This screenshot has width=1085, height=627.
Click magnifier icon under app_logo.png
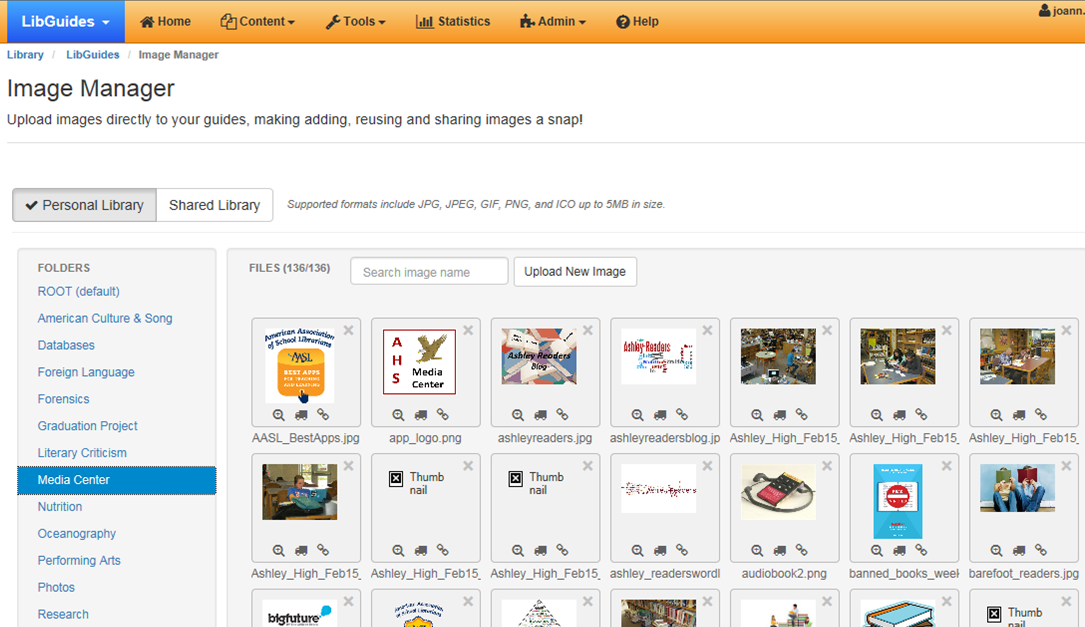[398, 415]
